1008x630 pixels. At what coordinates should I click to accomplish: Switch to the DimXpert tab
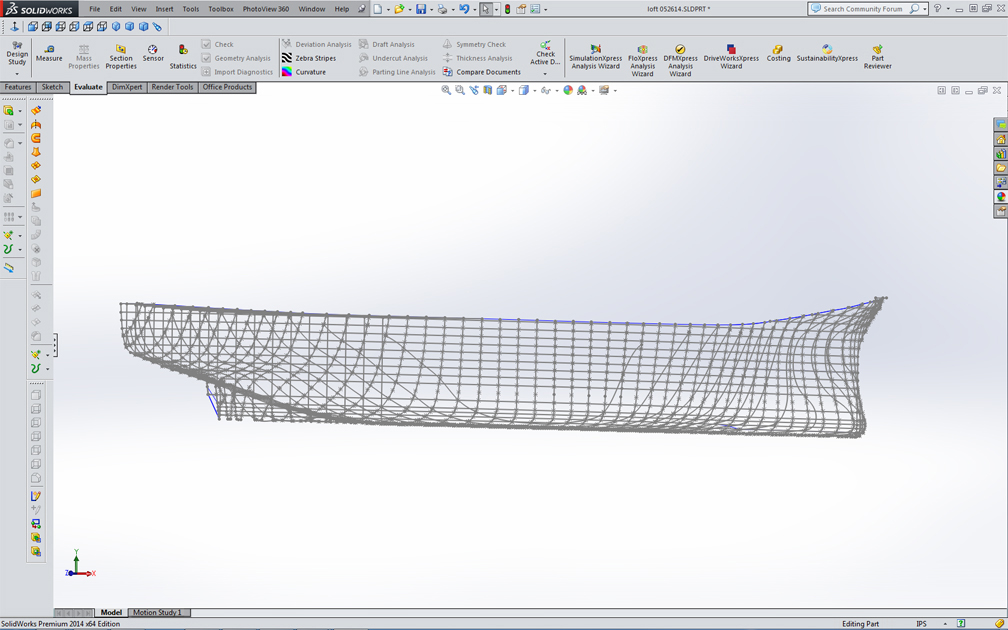coord(127,87)
